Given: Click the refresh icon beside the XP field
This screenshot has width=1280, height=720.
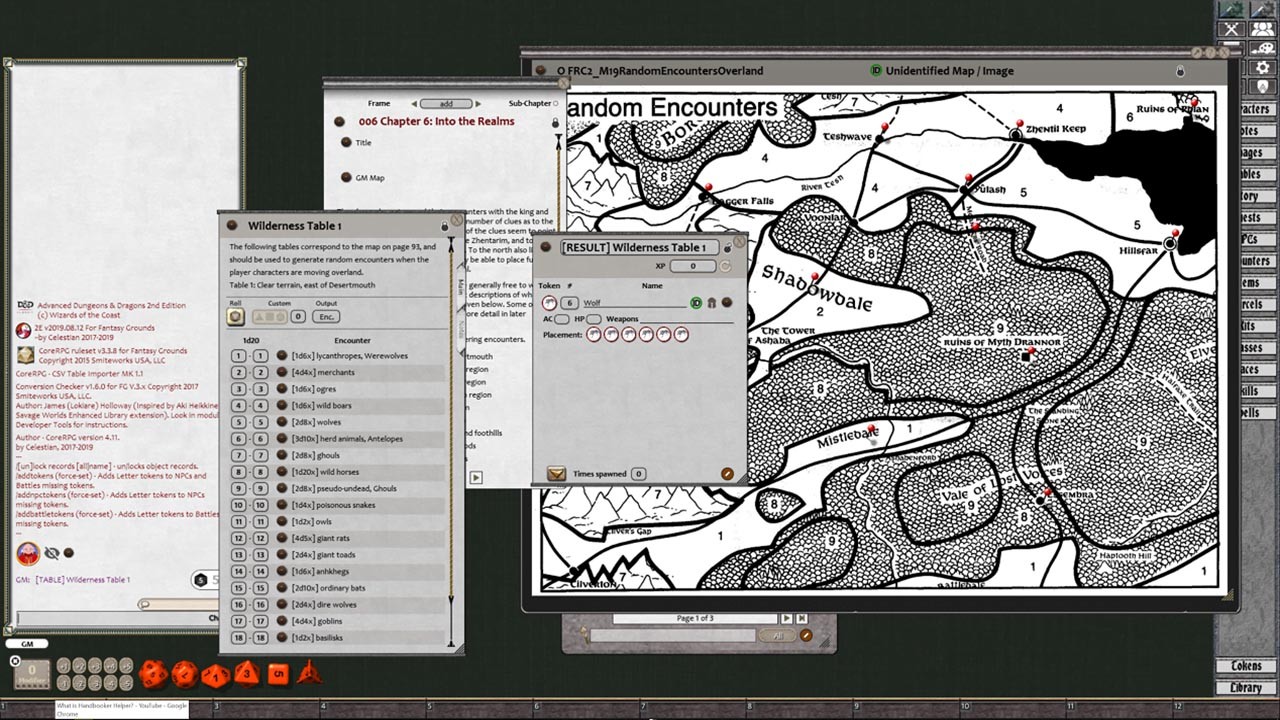Looking at the screenshot, I should click(x=725, y=266).
